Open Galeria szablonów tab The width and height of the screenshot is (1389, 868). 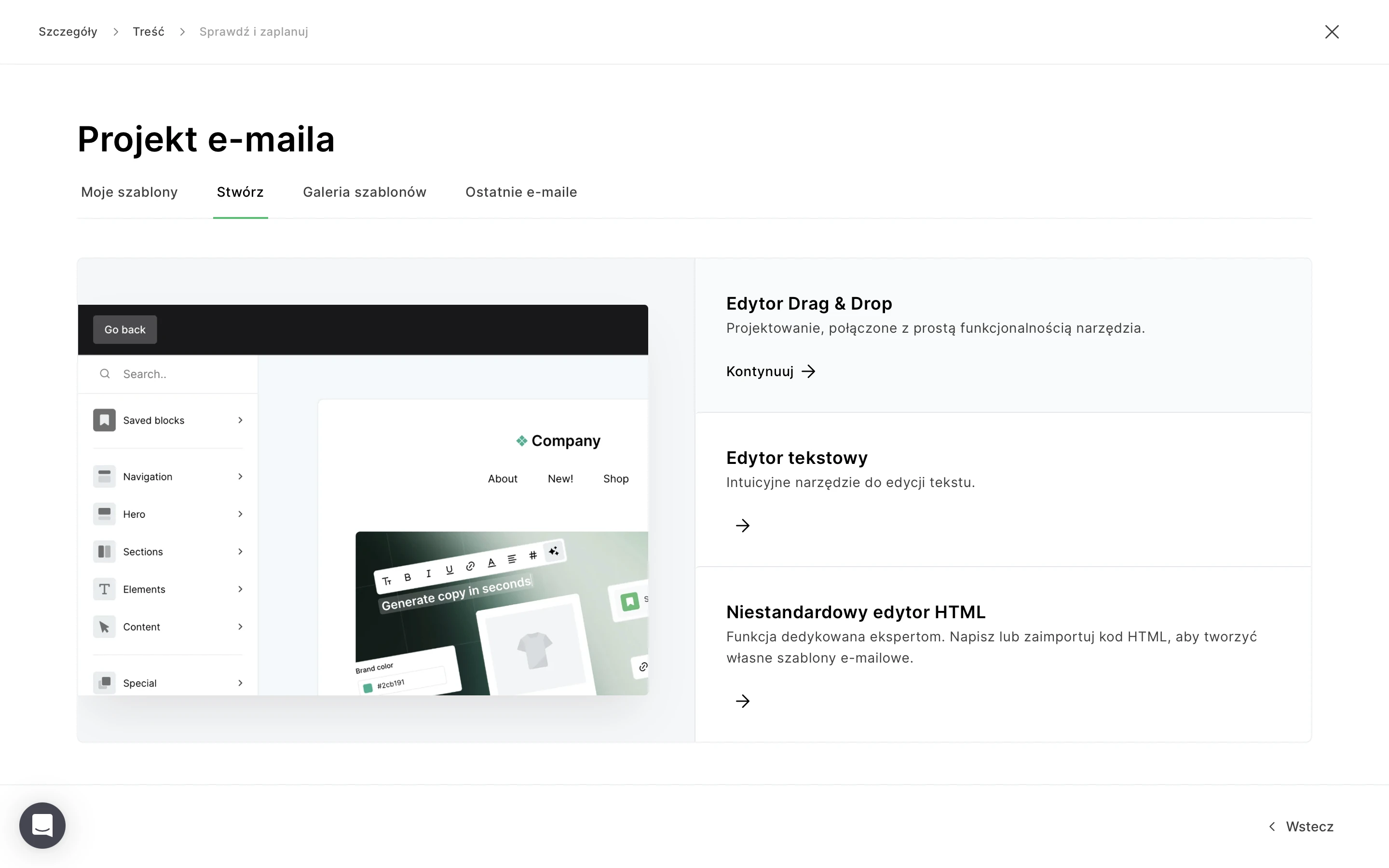[365, 192]
